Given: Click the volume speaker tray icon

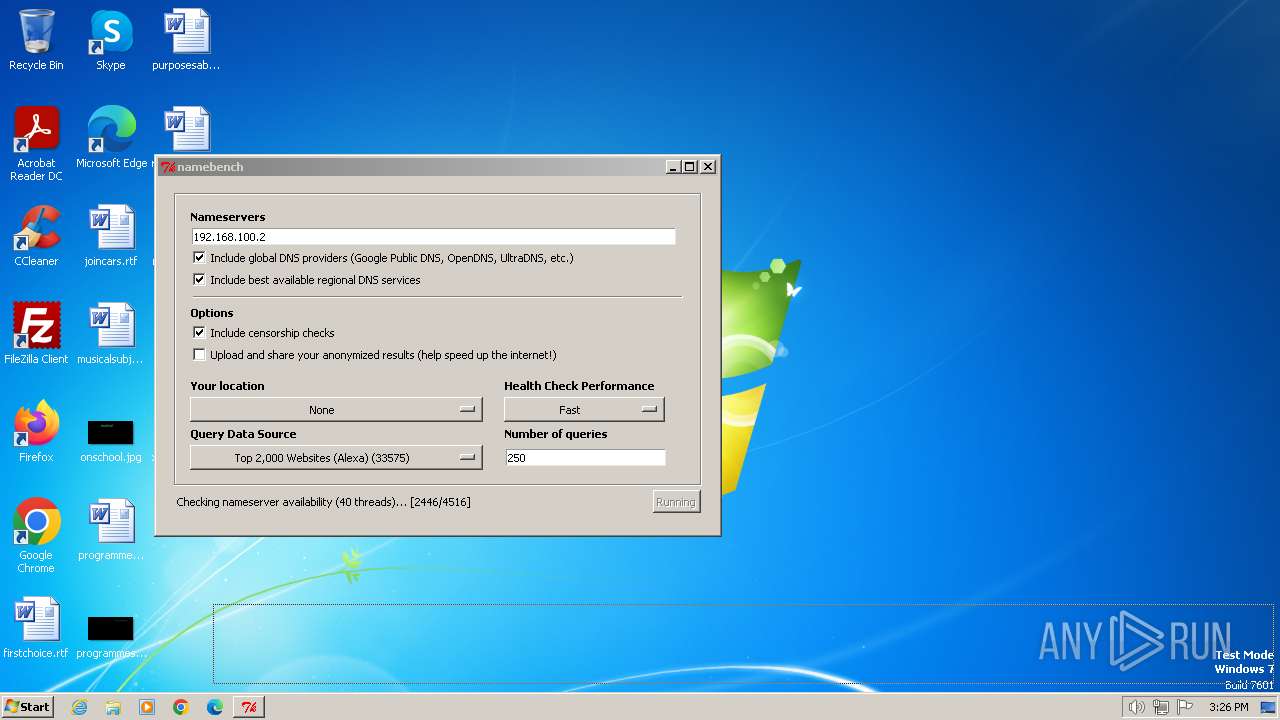Looking at the screenshot, I should [1136, 707].
